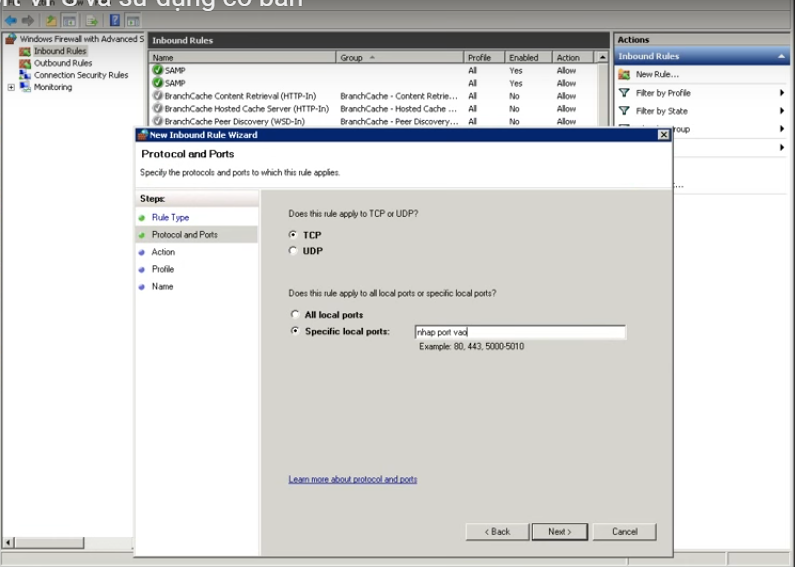Click the grey disabled icon of BranchCache Content Retrieval

tap(158, 95)
